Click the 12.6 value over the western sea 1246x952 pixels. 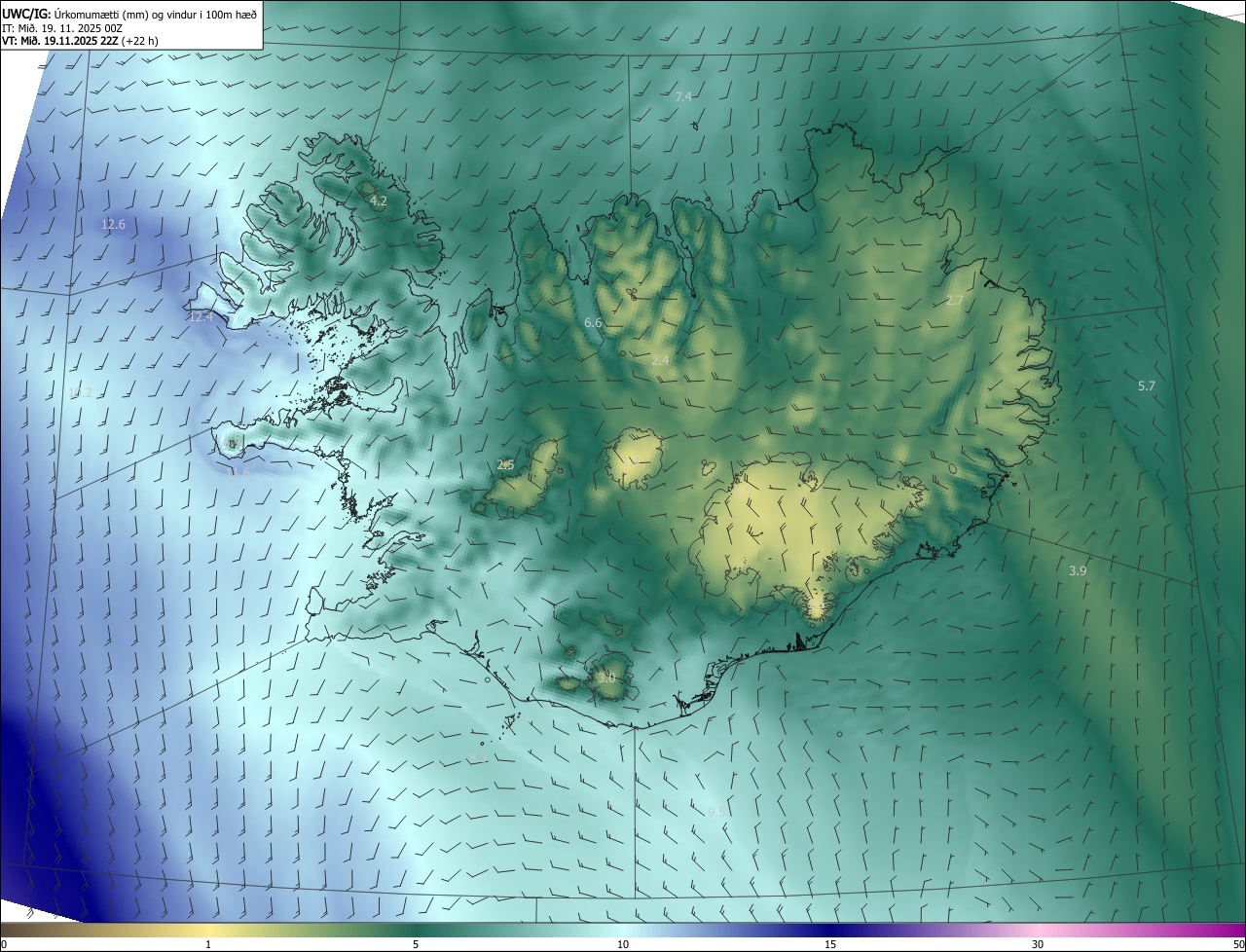point(113,225)
